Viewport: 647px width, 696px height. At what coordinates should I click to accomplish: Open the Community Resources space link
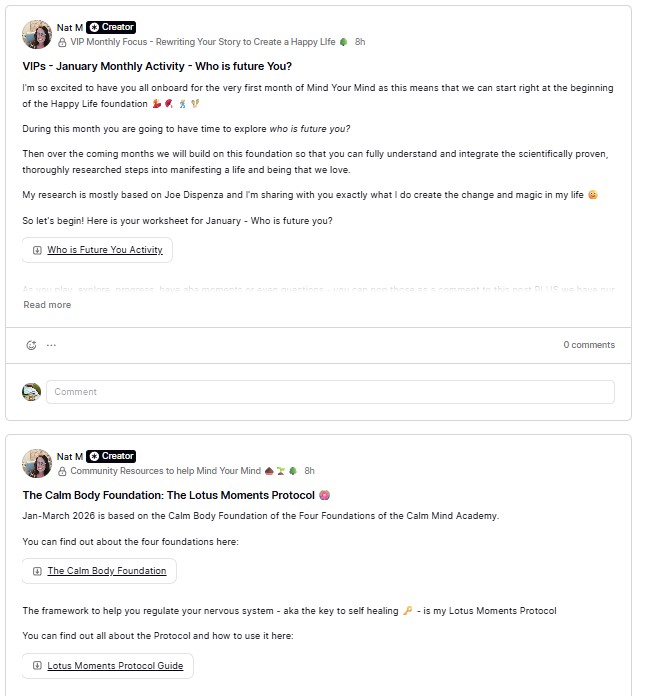[165, 471]
